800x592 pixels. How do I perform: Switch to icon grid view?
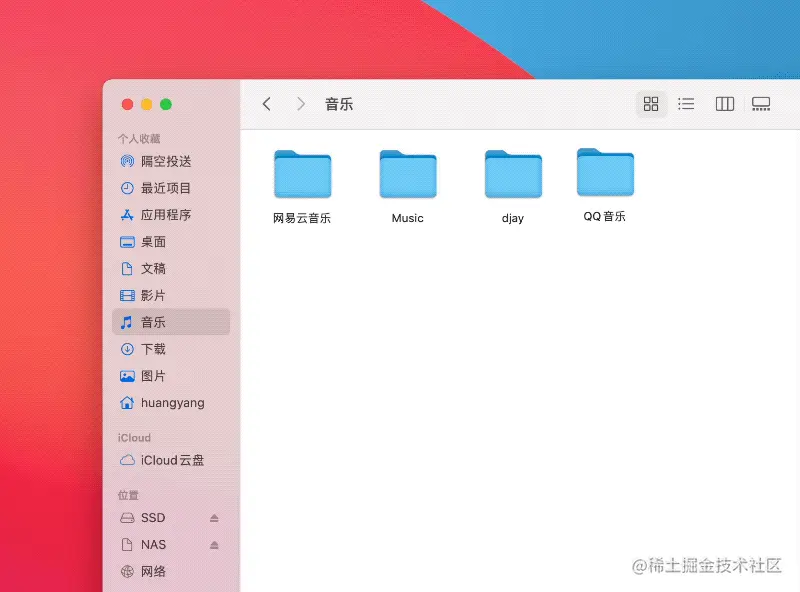pos(651,104)
